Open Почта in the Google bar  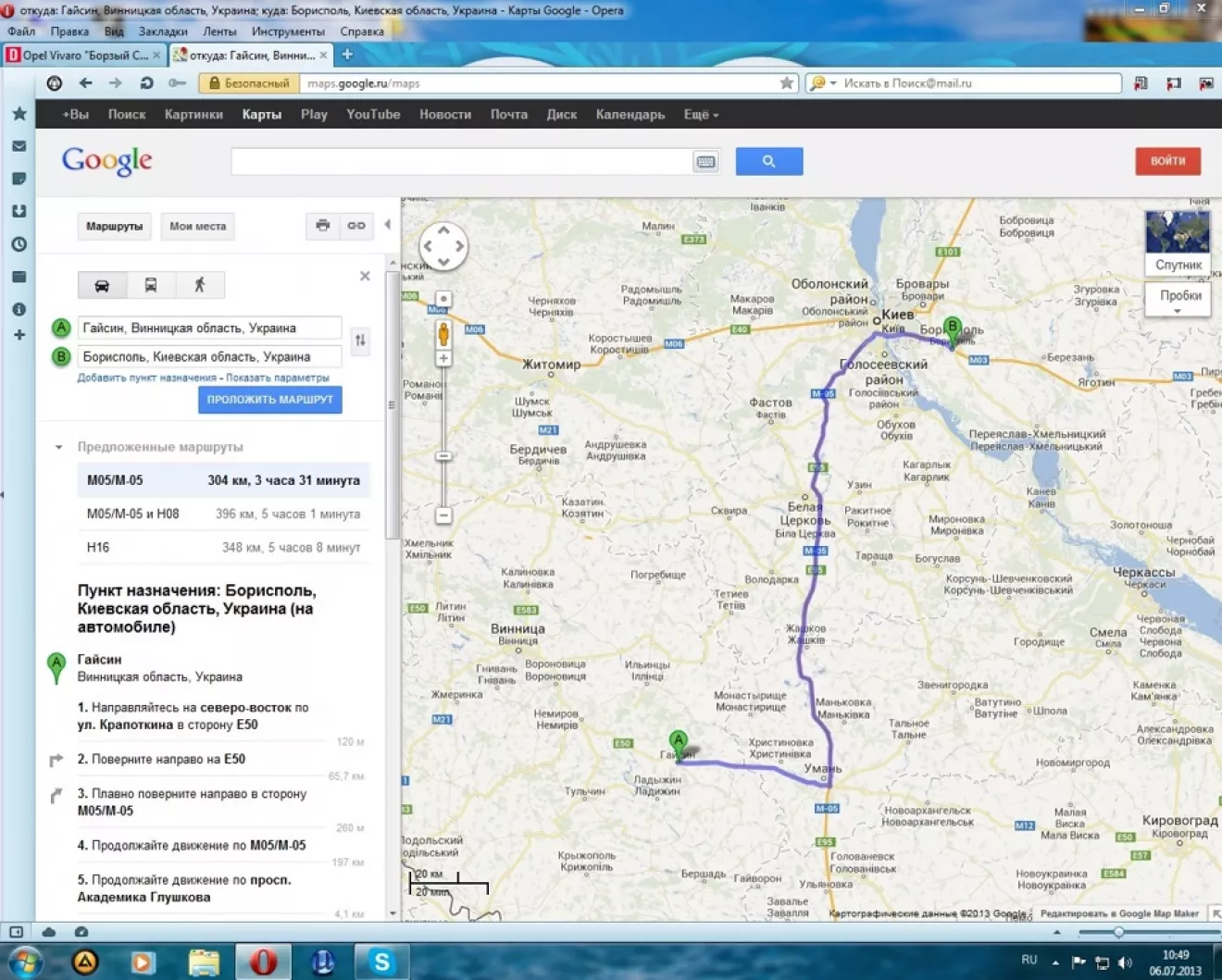pos(509,115)
